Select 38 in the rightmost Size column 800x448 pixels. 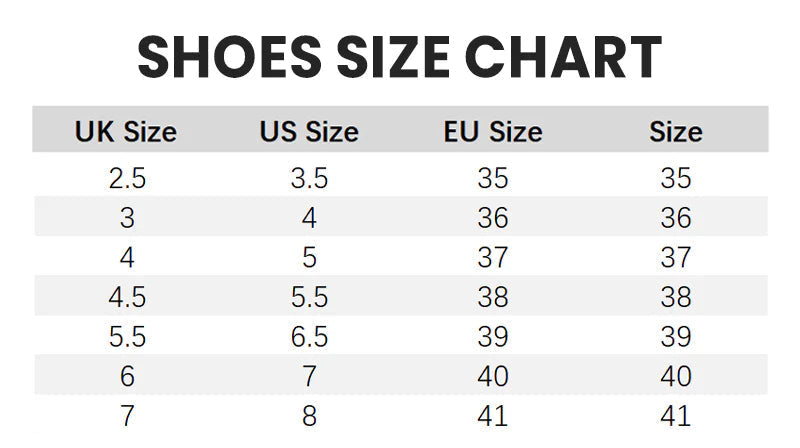[676, 297]
